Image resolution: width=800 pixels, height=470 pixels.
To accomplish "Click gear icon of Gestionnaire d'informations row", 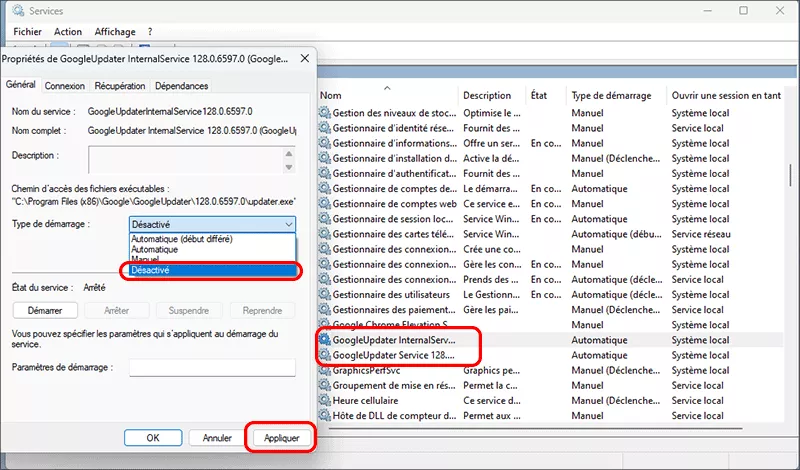I will click(324, 143).
